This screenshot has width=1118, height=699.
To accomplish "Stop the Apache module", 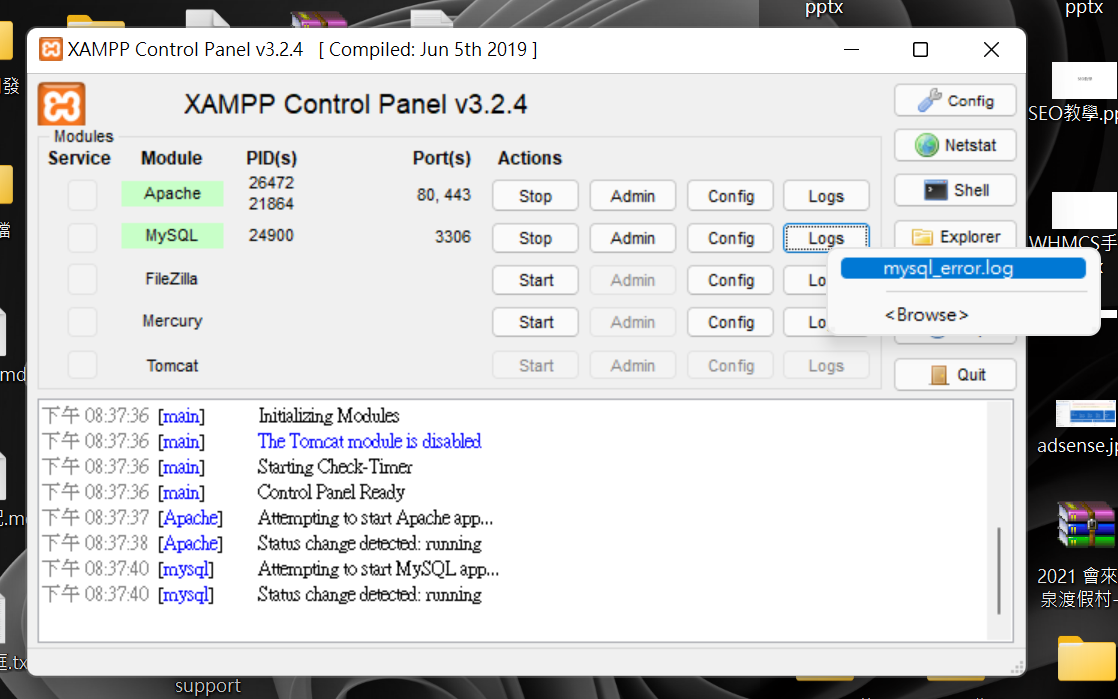I will click(535, 195).
